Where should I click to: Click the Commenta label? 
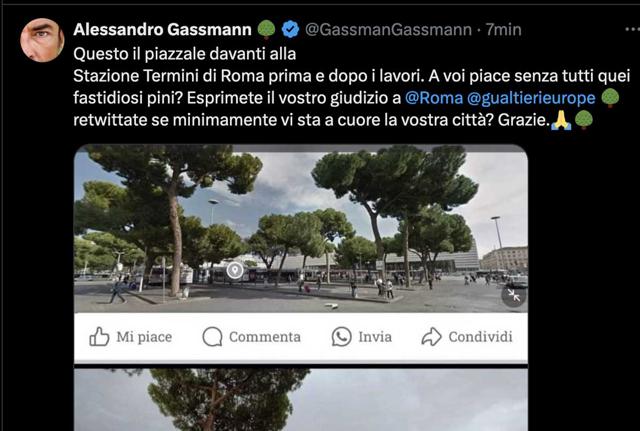point(265,337)
